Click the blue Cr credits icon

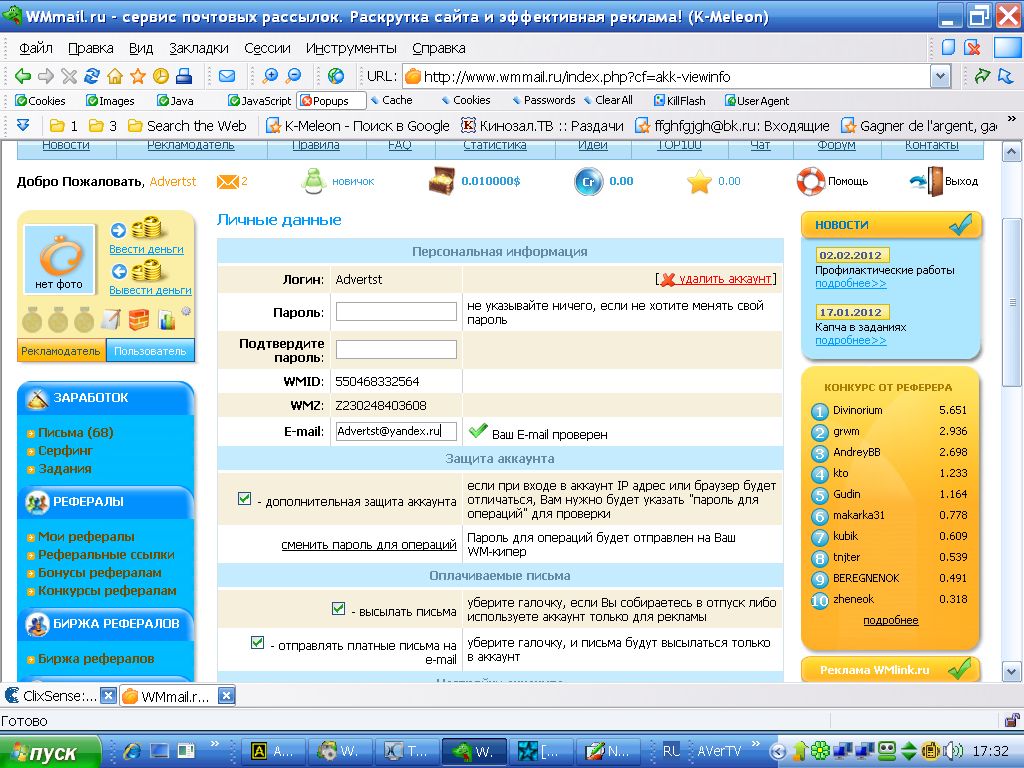tap(588, 182)
